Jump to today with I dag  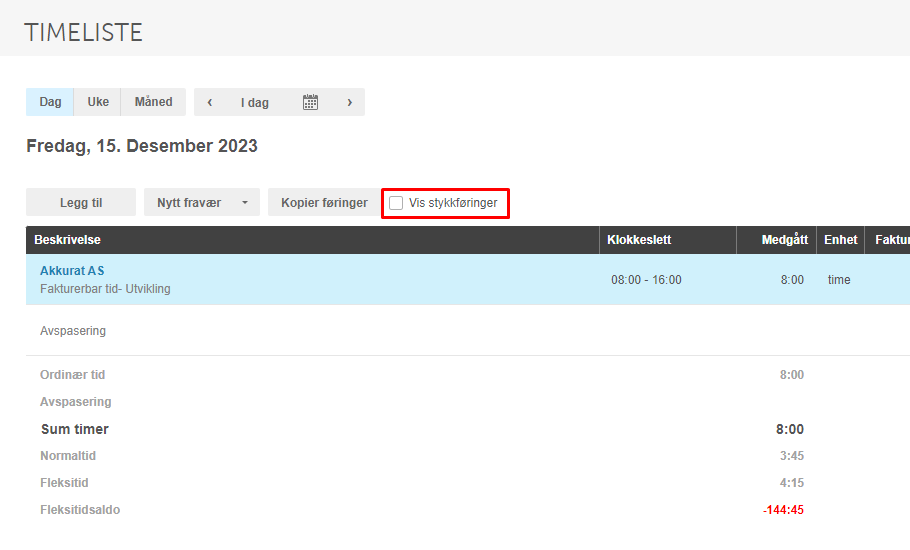(x=255, y=103)
